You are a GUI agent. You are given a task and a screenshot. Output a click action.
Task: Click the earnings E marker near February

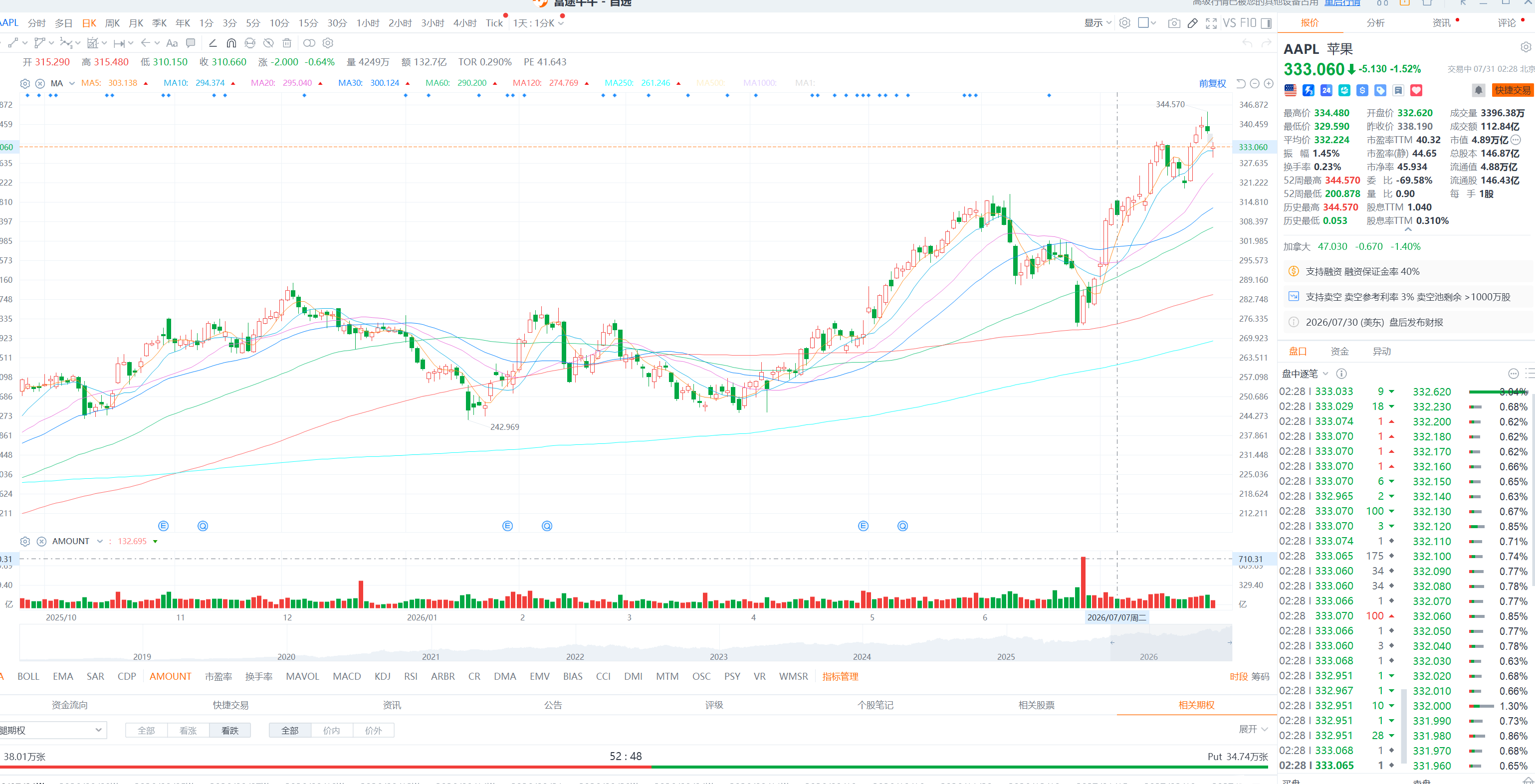pos(508,526)
